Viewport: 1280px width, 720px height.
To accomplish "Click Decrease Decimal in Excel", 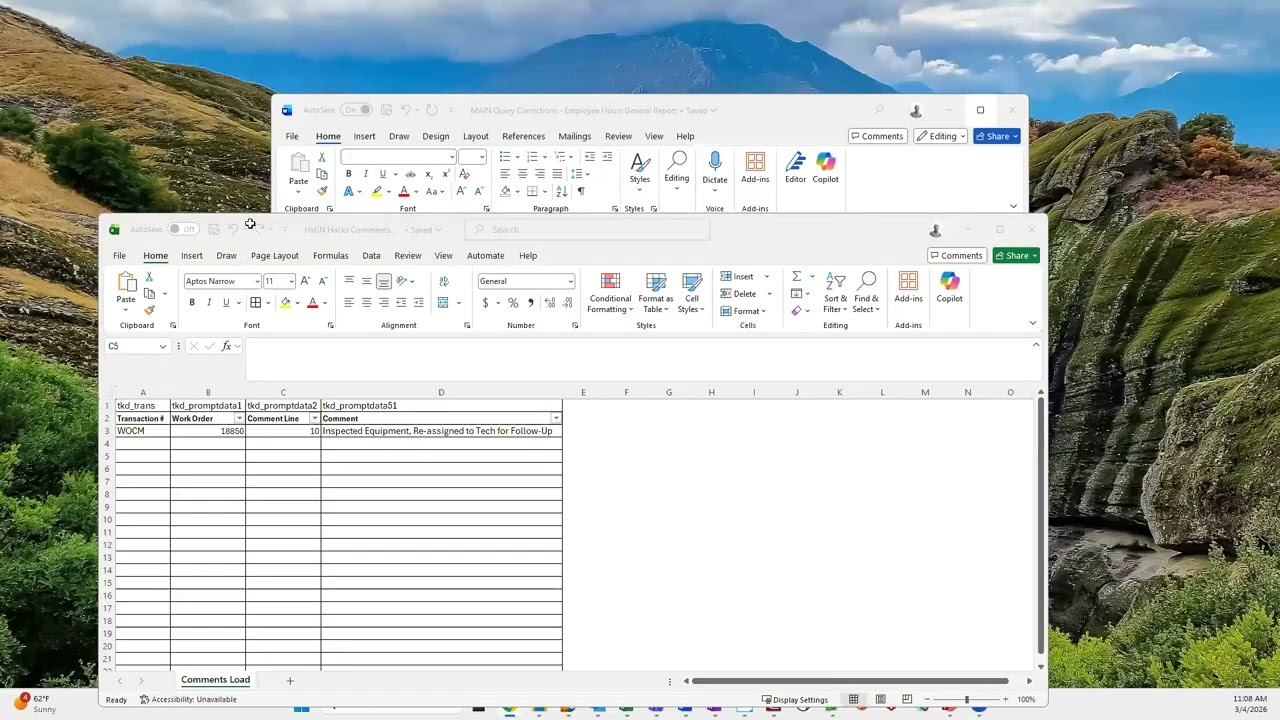I will [x=566, y=302].
